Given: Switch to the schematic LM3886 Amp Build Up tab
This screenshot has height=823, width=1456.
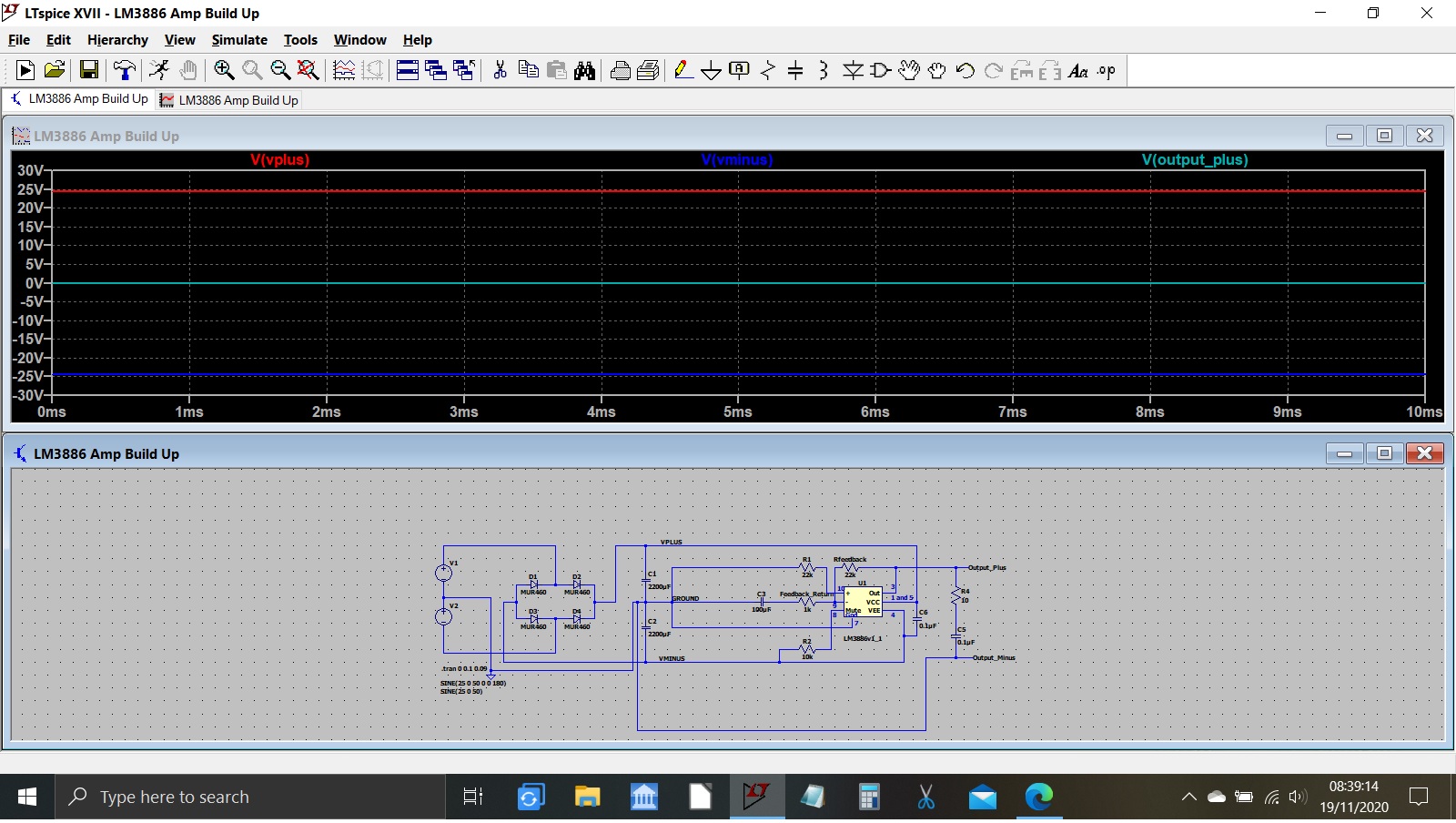Looking at the screenshot, I should 79,99.
